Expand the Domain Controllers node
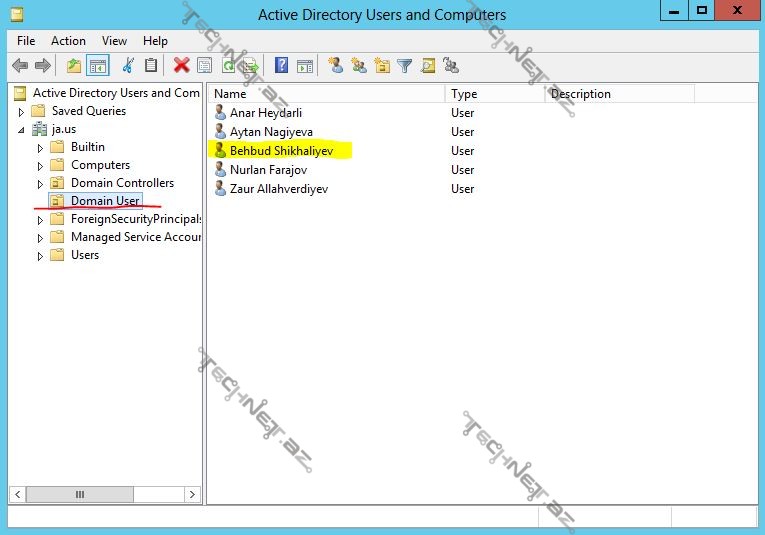The width and height of the screenshot is (765, 535). pos(40,184)
